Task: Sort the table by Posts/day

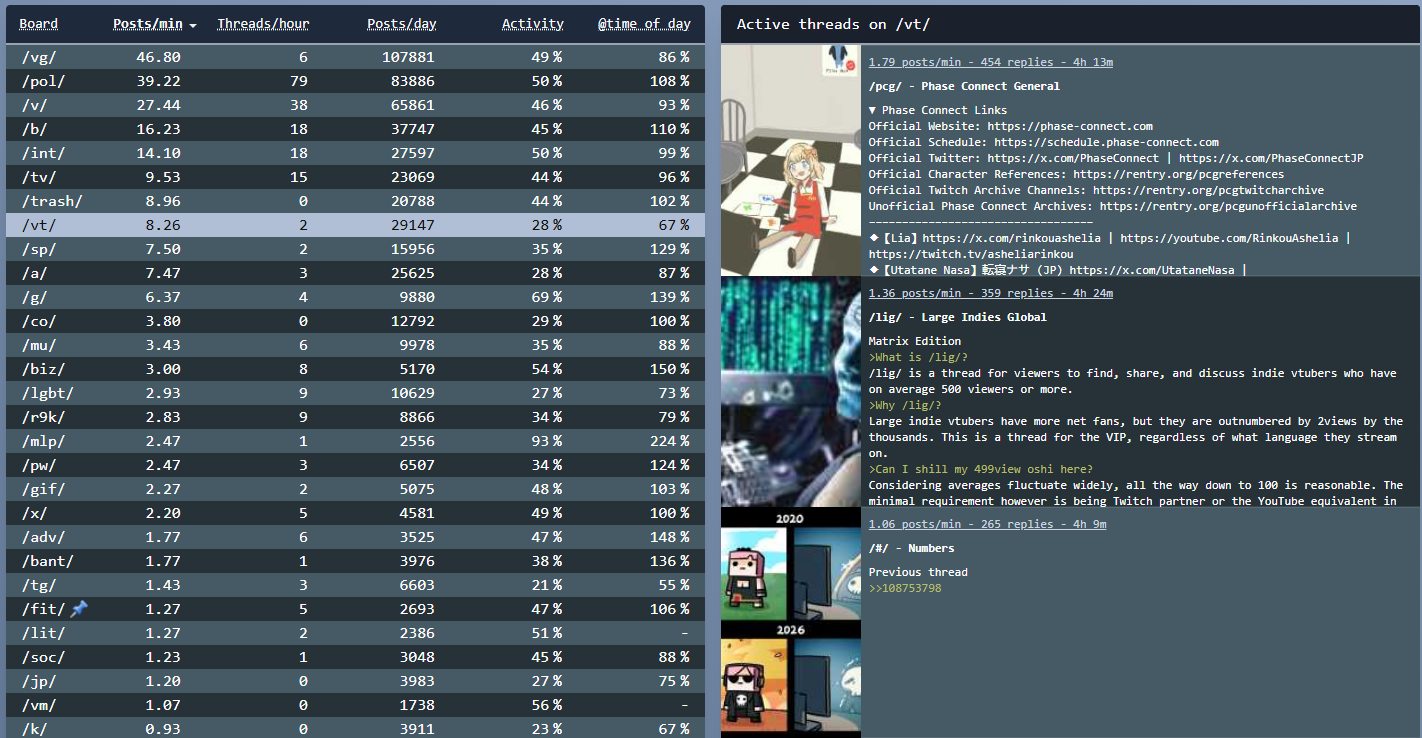Action: tap(402, 24)
